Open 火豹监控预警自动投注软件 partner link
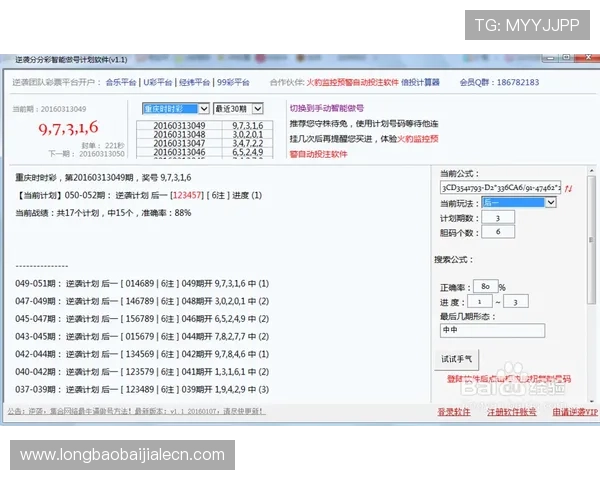This screenshot has height=480, width=600. (x=352, y=82)
